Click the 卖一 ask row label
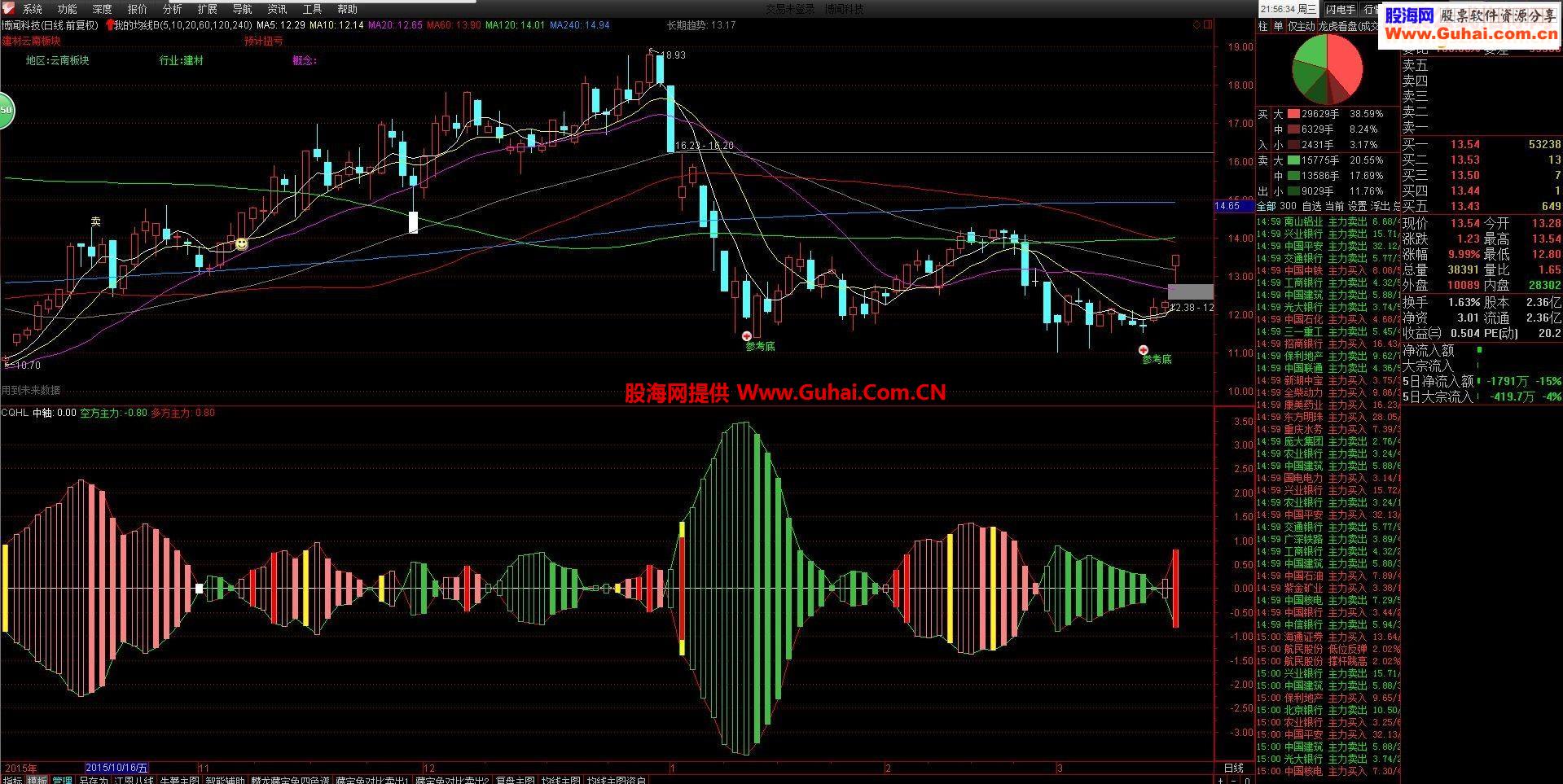 (1415, 128)
